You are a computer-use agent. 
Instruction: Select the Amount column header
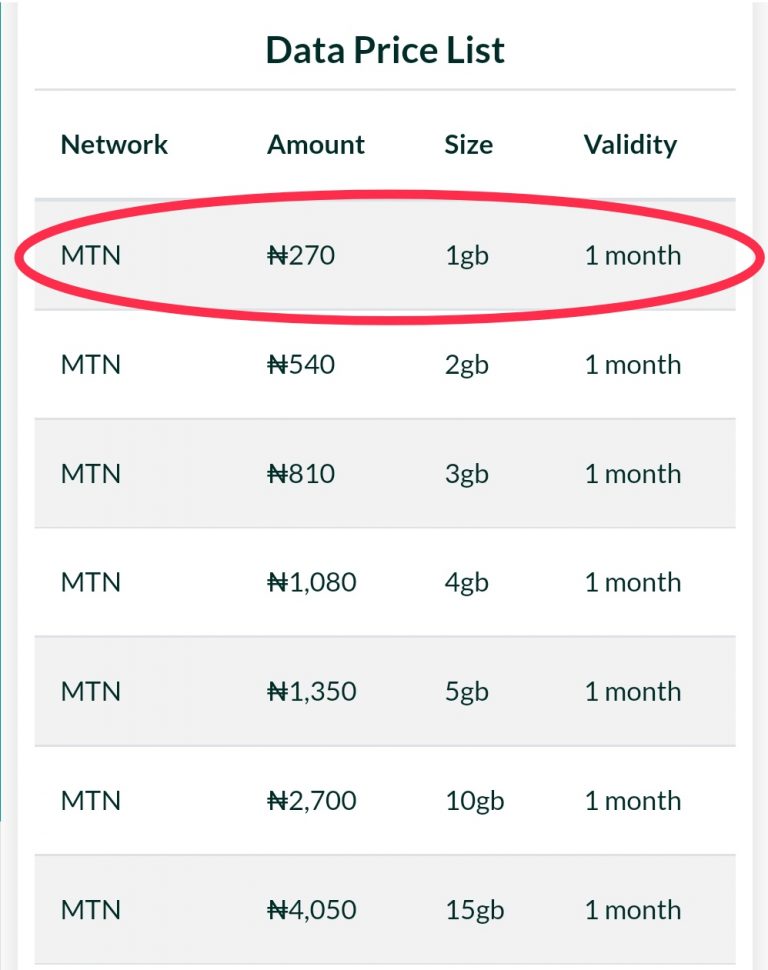click(x=316, y=145)
